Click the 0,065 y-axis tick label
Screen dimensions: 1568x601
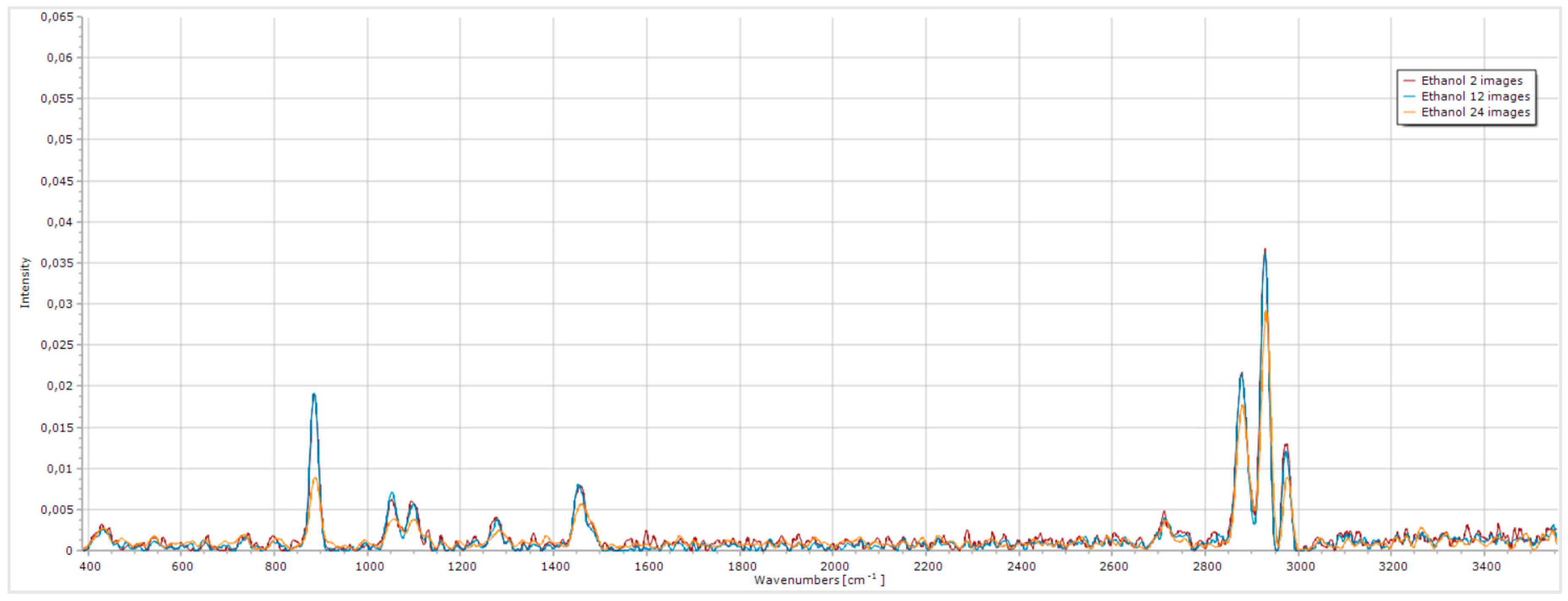point(57,17)
